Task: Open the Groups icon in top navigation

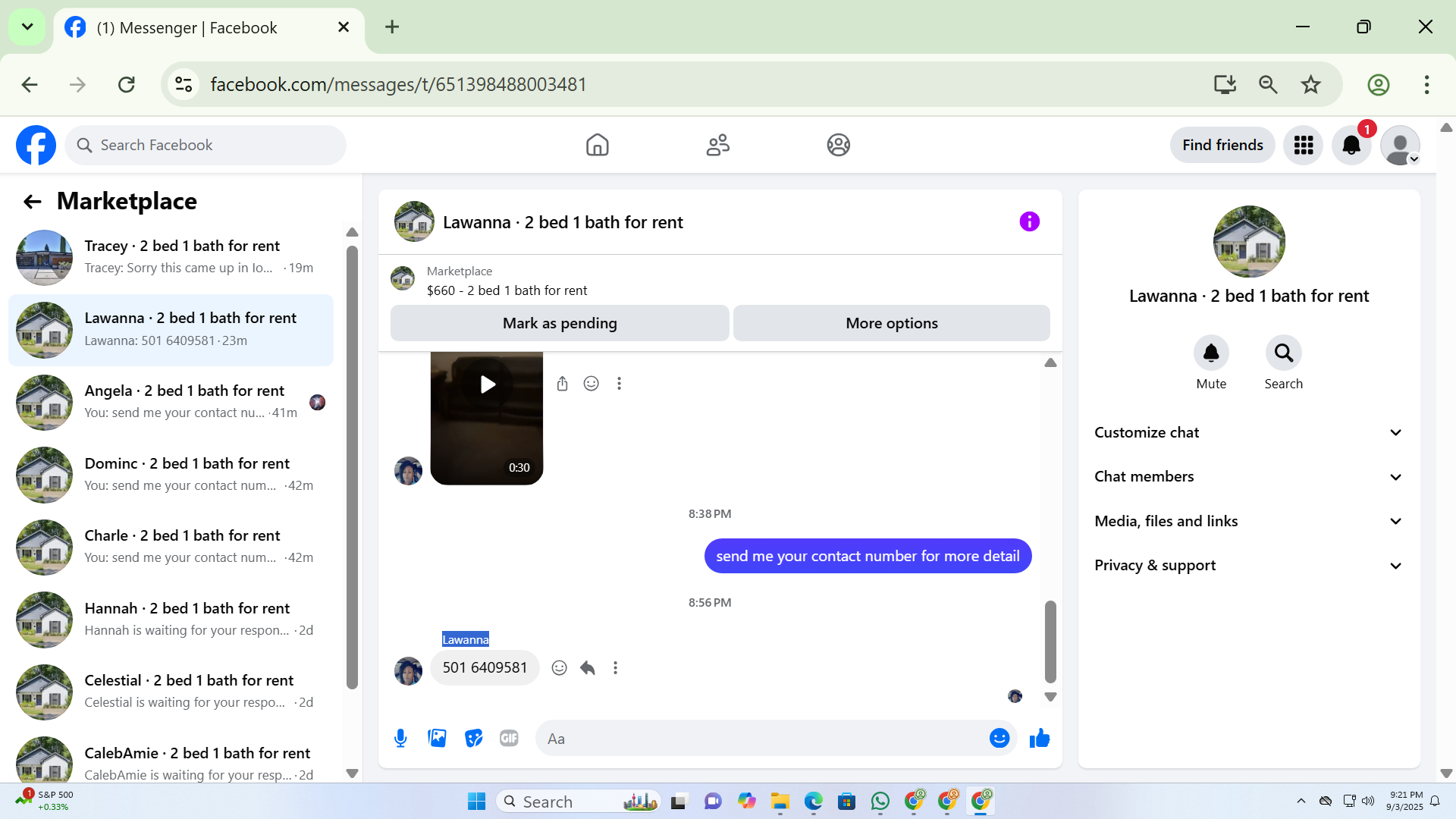Action: click(838, 145)
